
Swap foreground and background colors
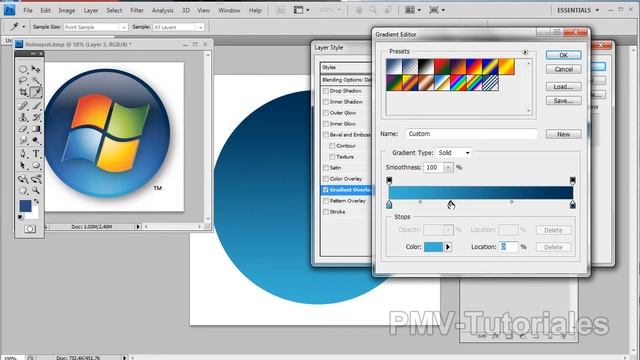pos(36,201)
